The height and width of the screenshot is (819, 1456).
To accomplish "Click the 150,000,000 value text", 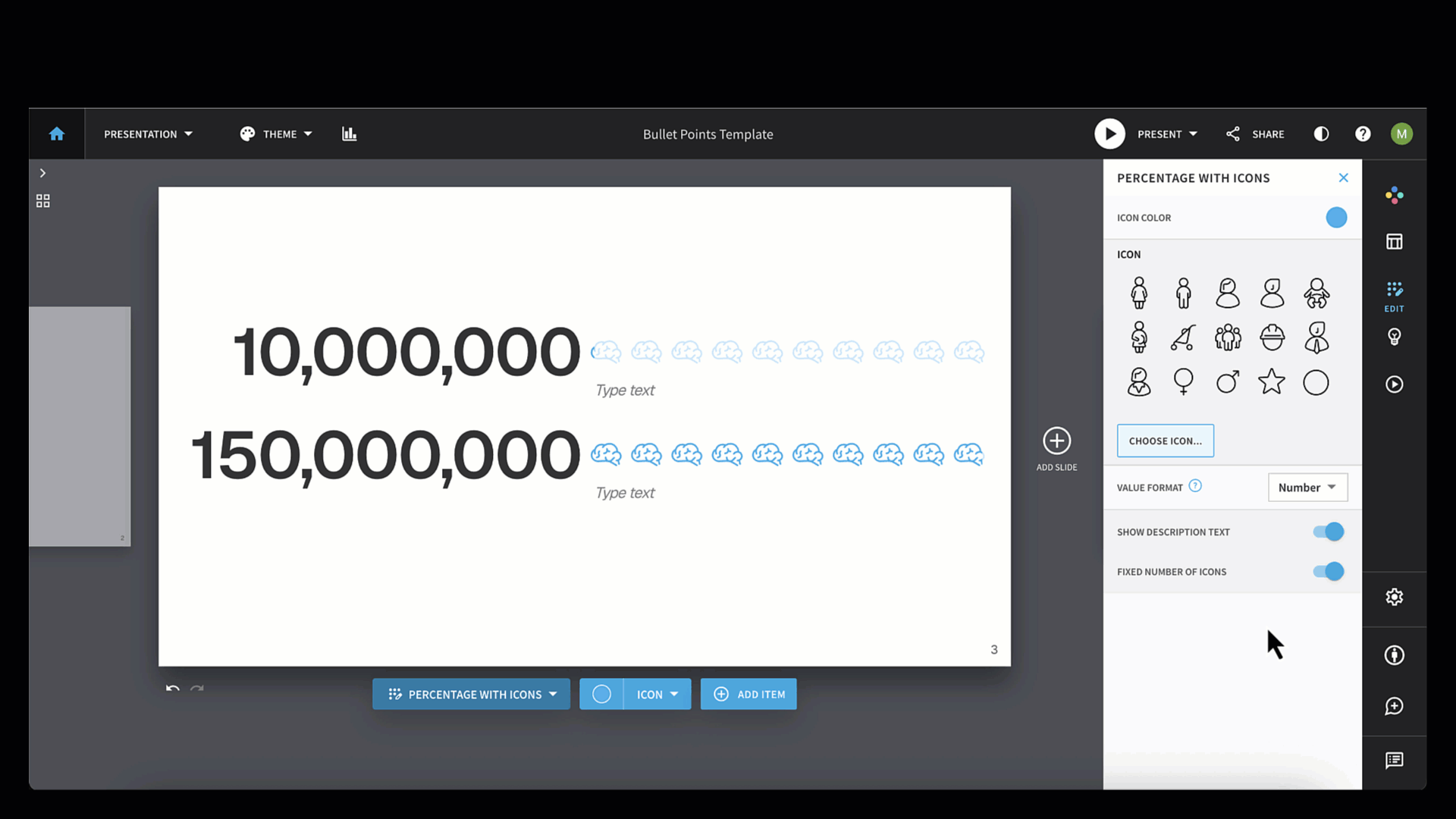I will [x=385, y=455].
